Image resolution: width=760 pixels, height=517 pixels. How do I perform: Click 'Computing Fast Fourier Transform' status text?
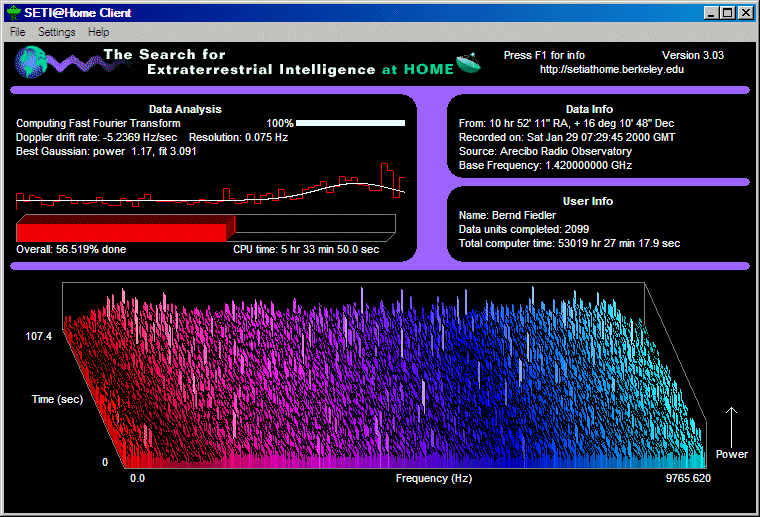tap(98, 123)
